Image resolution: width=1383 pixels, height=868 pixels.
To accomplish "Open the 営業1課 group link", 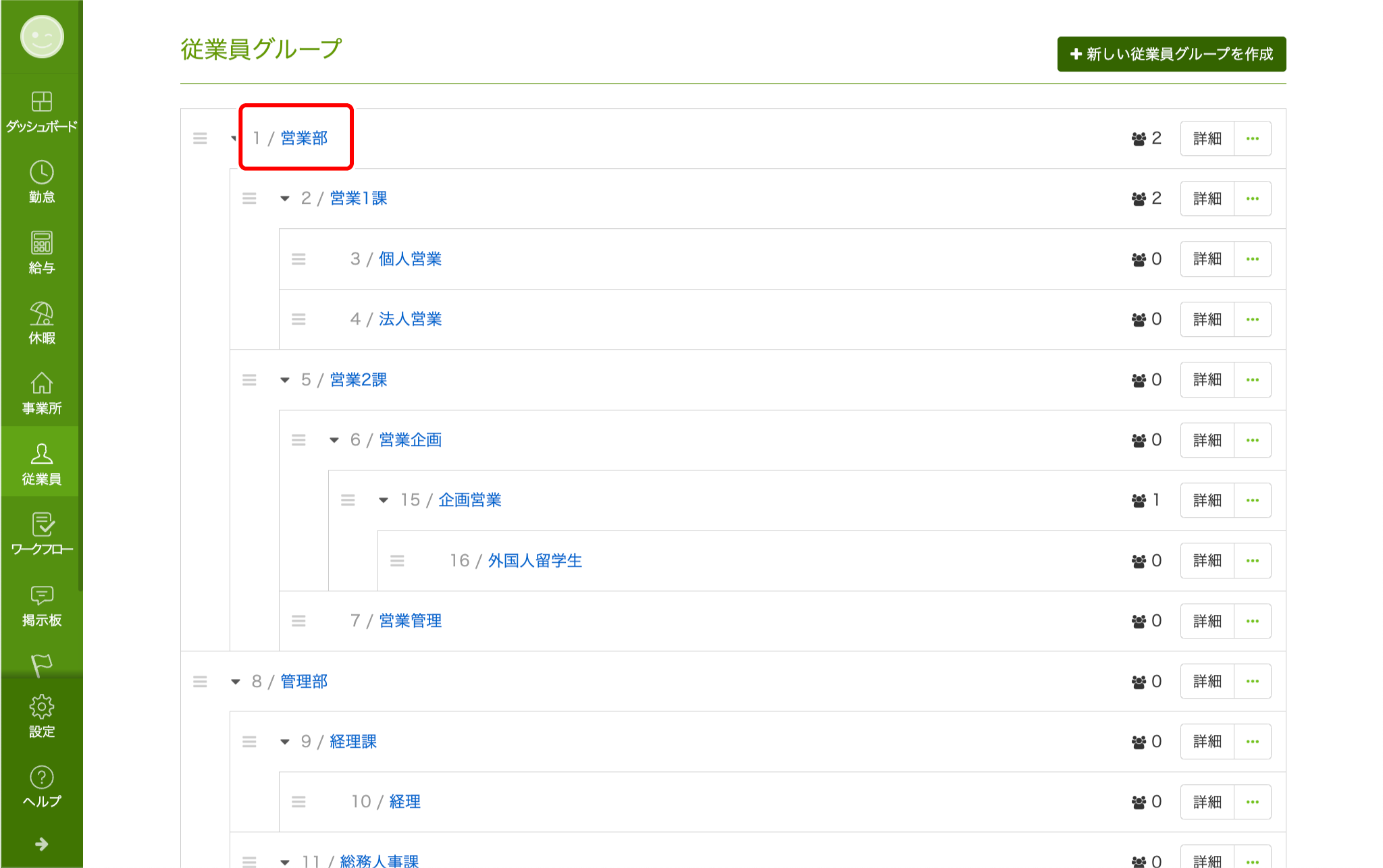I will pos(359,198).
